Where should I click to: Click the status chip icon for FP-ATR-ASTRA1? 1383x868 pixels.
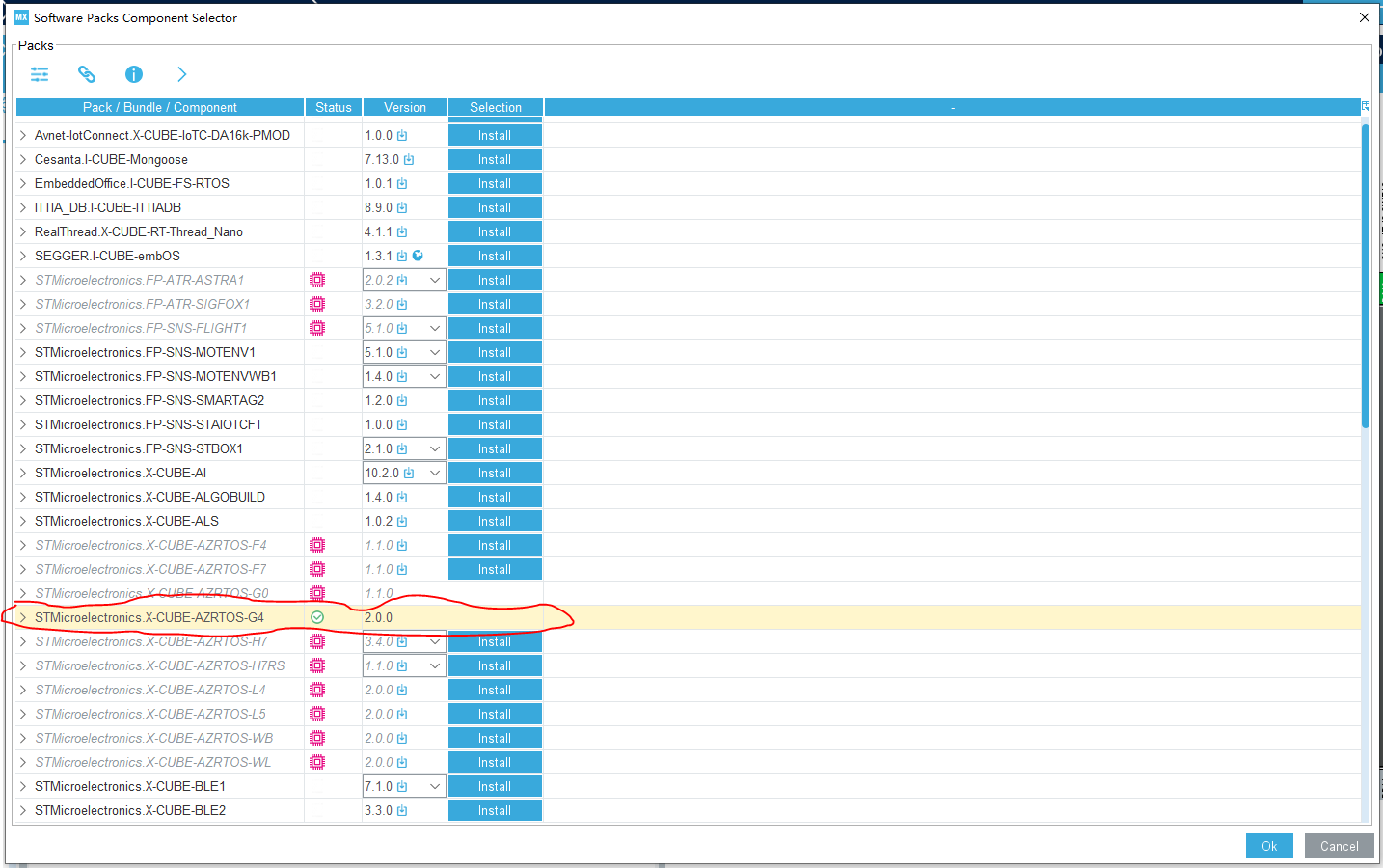(317, 280)
